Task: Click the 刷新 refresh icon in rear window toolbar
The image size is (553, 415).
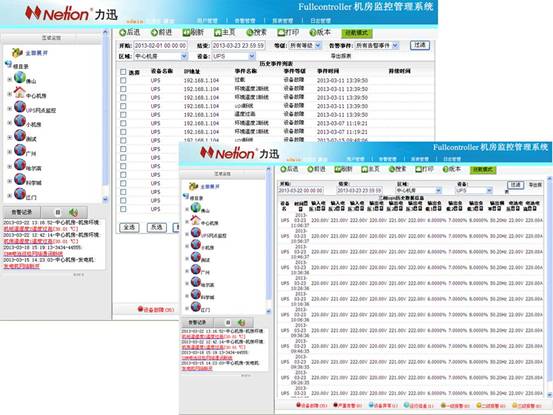Action: click(x=186, y=33)
